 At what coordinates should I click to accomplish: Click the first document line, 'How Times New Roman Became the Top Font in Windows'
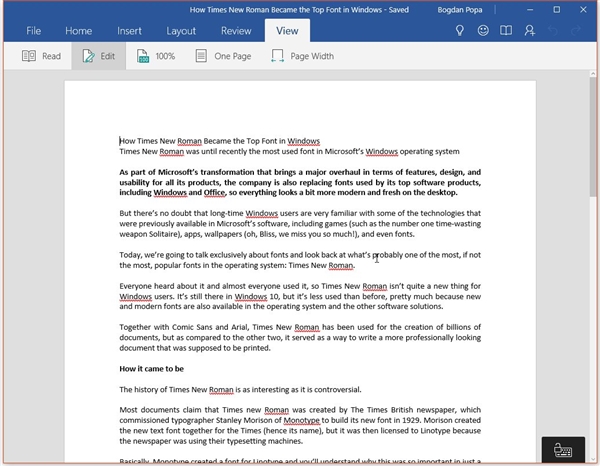220,141
